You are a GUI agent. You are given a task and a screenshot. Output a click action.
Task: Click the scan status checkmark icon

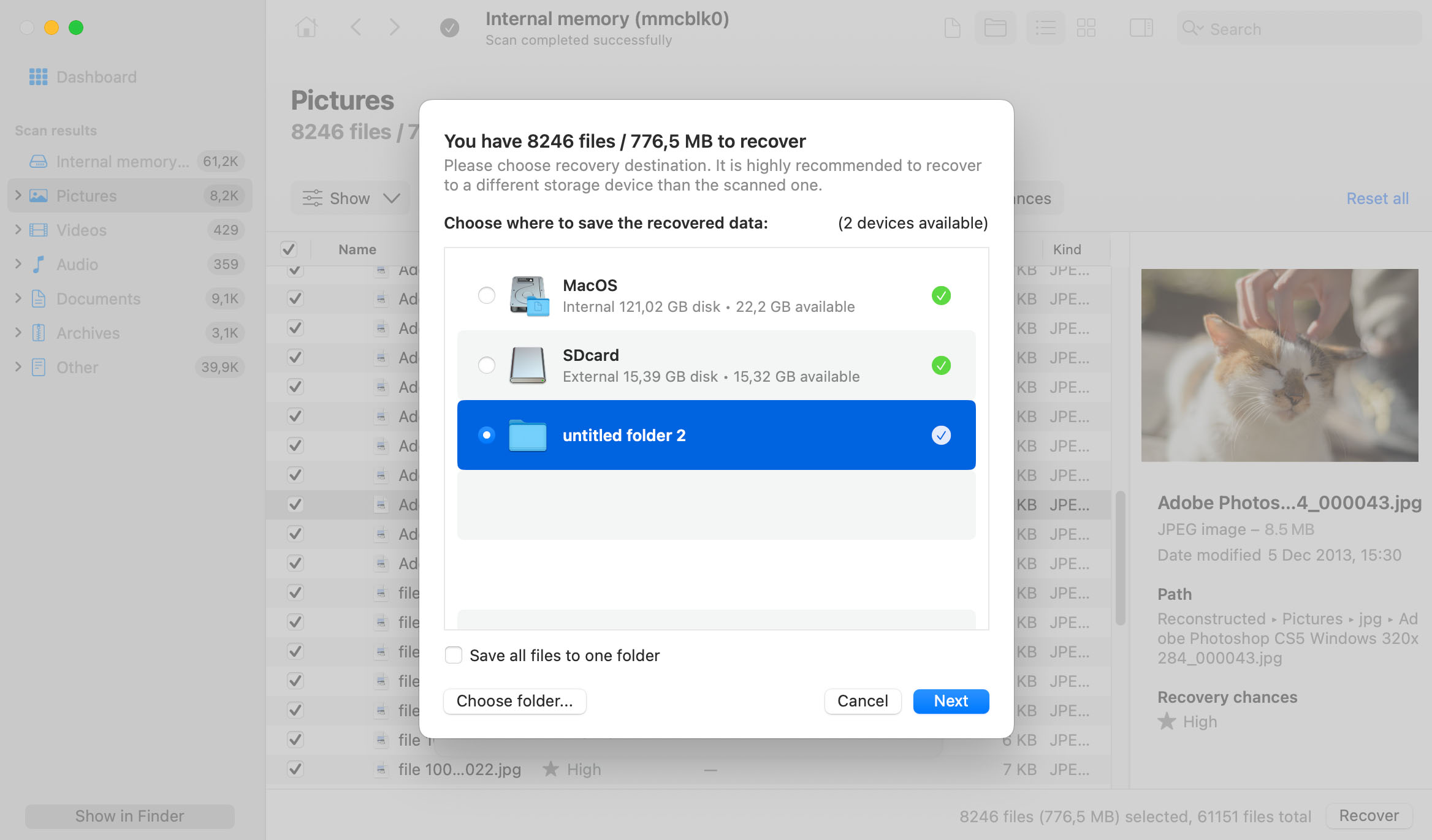pos(449,27)
